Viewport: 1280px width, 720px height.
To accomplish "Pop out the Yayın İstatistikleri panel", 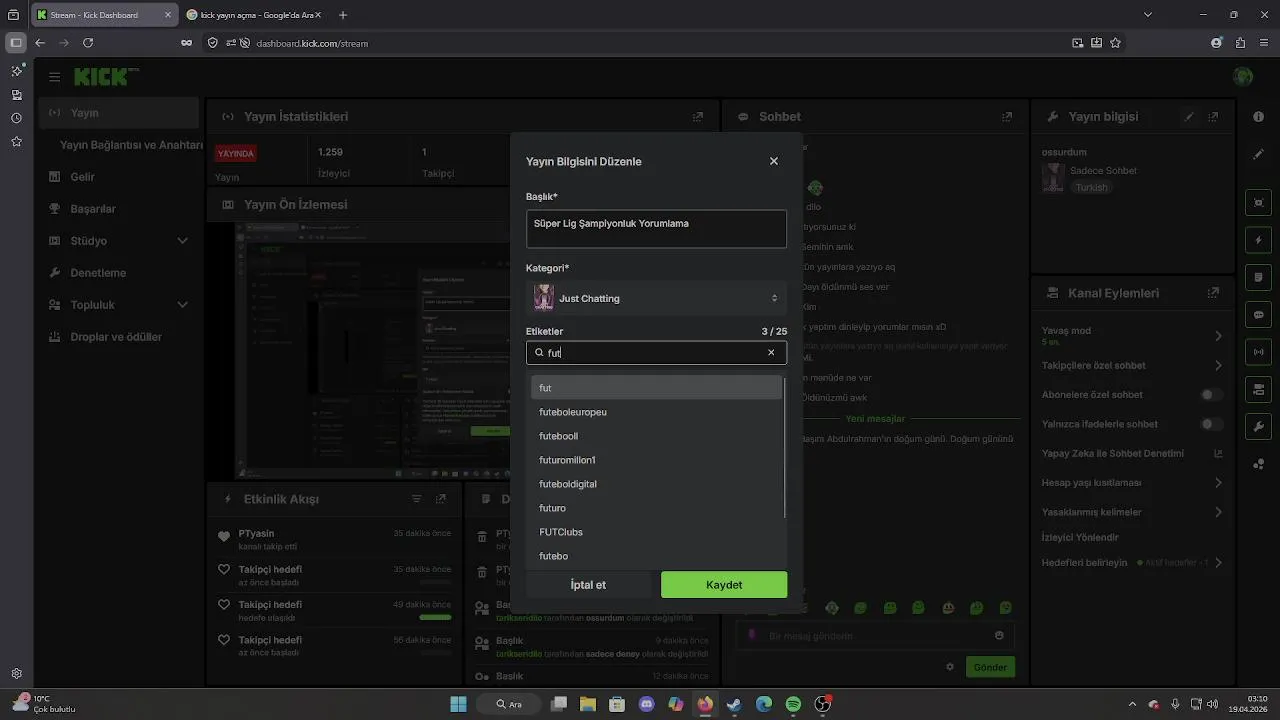I will click(698, 117).
